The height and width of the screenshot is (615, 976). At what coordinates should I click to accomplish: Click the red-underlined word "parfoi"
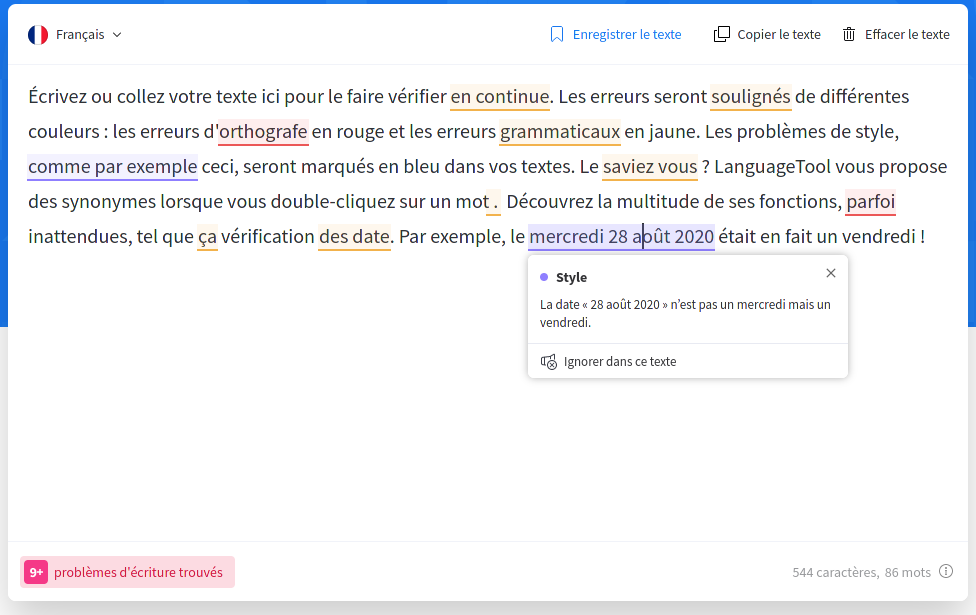point(871,201)
